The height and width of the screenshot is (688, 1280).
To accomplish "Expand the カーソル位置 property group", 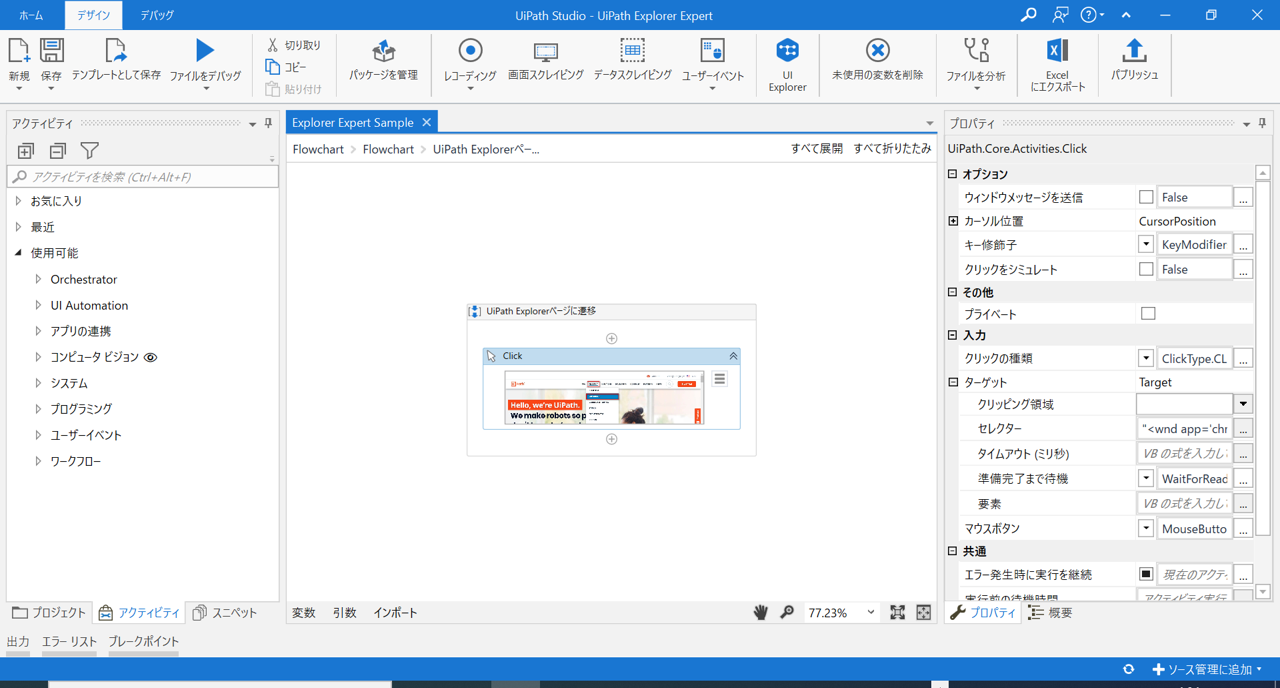I will [x=953, y=221].
